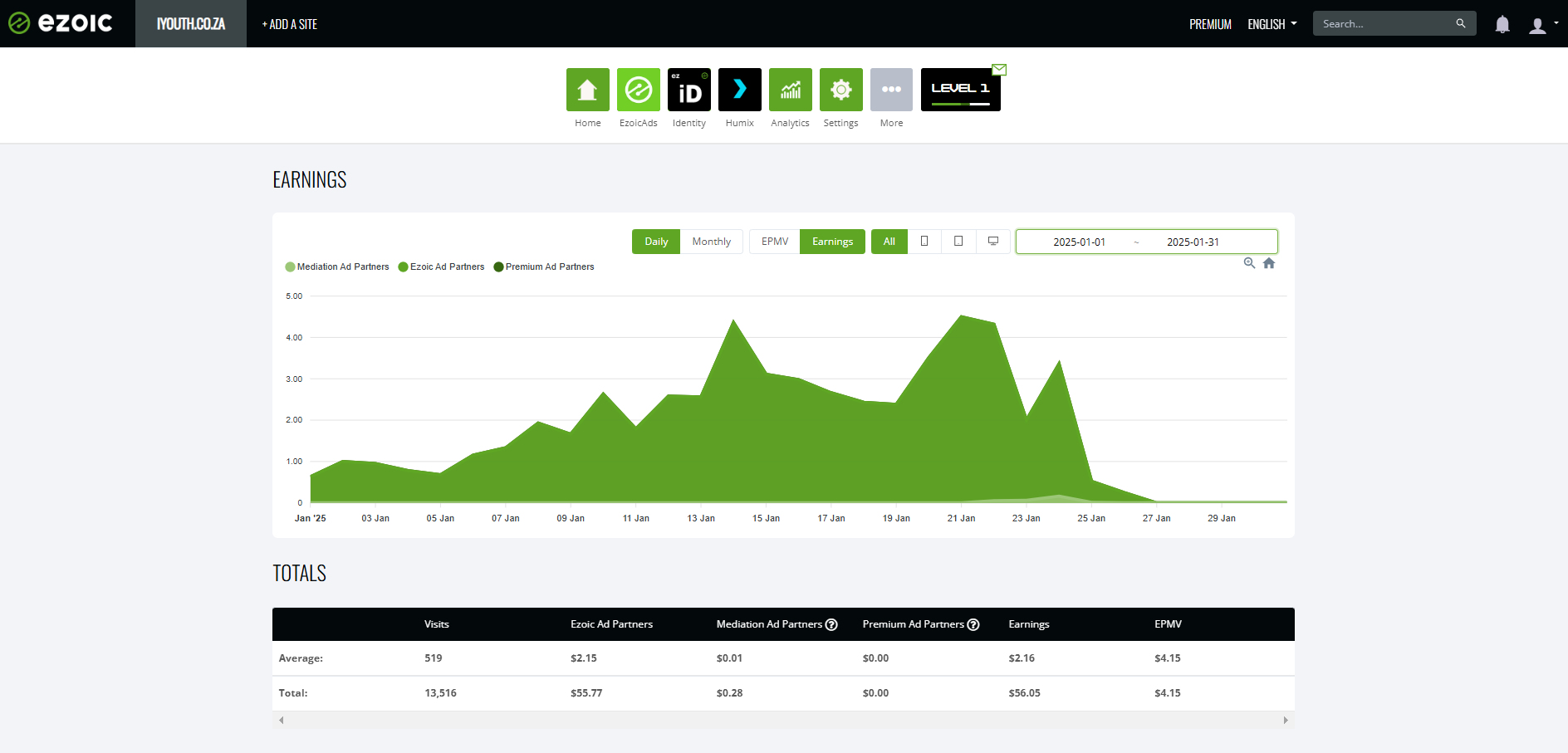Click the search magnifier icon
This screenshot has width=1568, height=753.
(1461, 23)
